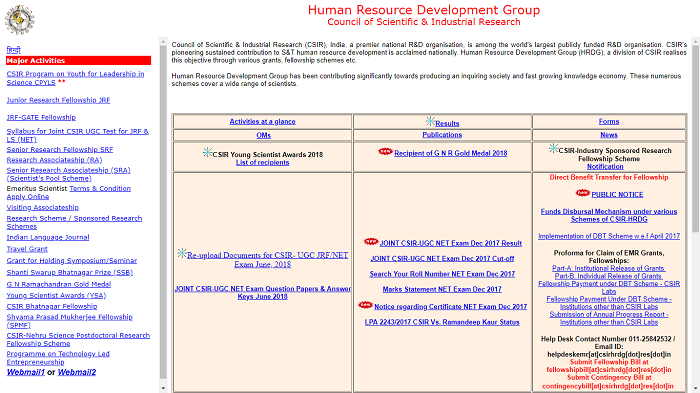Click the star icon beside Results
The height and width of the screenshot is (393, 700).
[x=430, y=121]
